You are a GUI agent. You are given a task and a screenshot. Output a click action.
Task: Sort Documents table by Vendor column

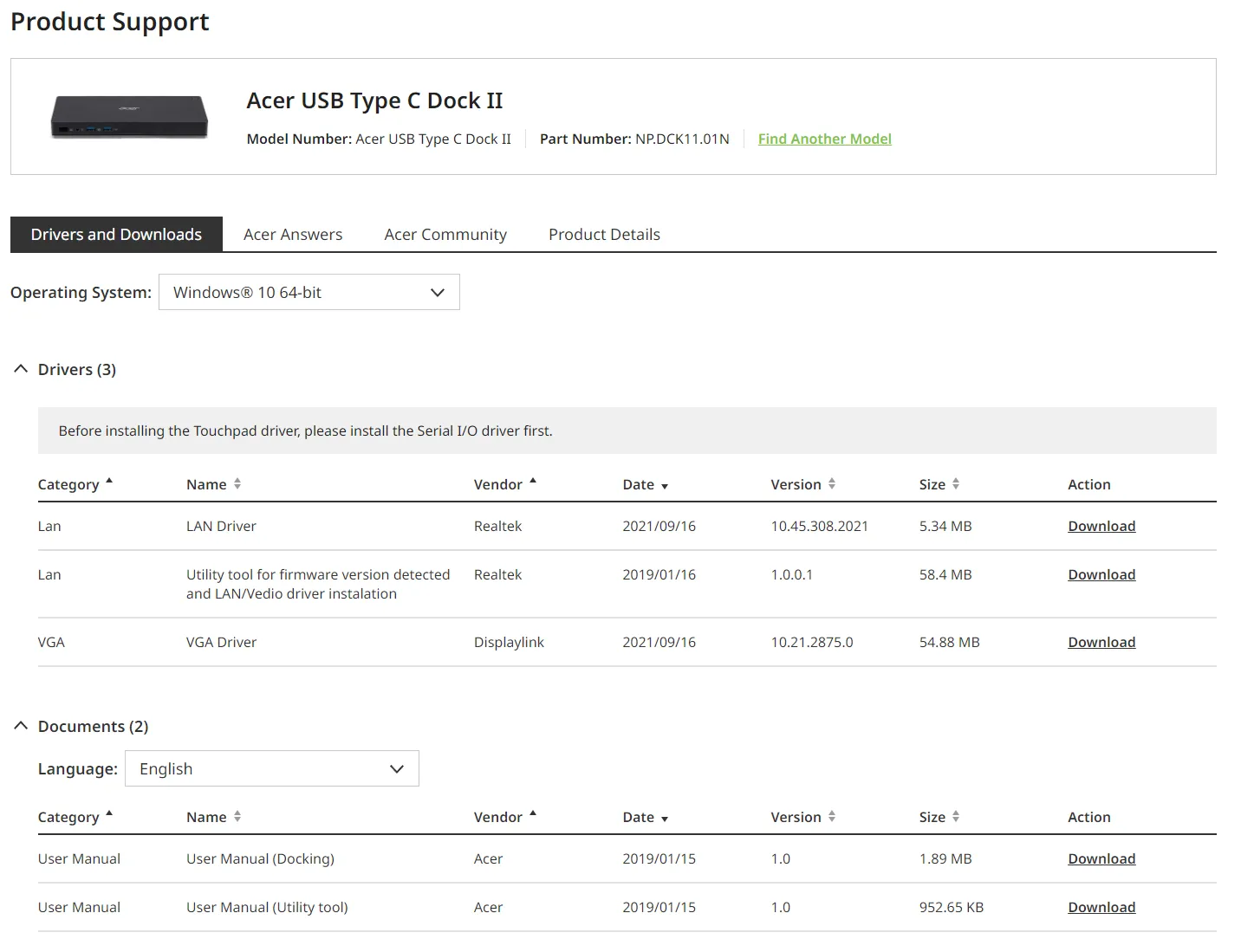(x=505, y=817)
